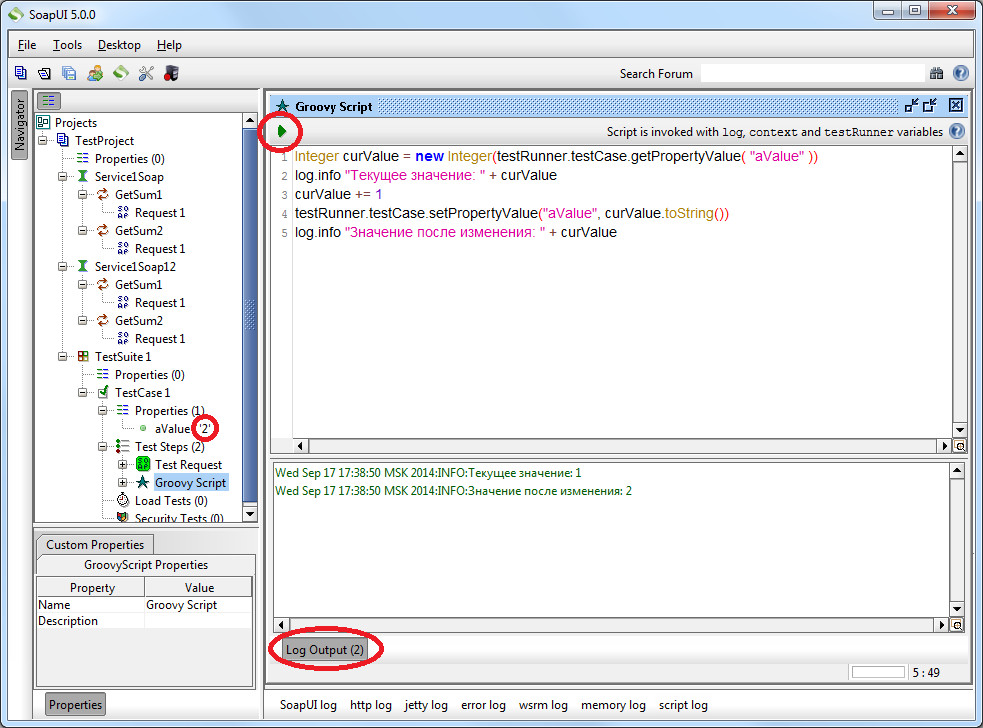983x728 pixels.
Task: Open the Tools menu
Action: (67, 45)
